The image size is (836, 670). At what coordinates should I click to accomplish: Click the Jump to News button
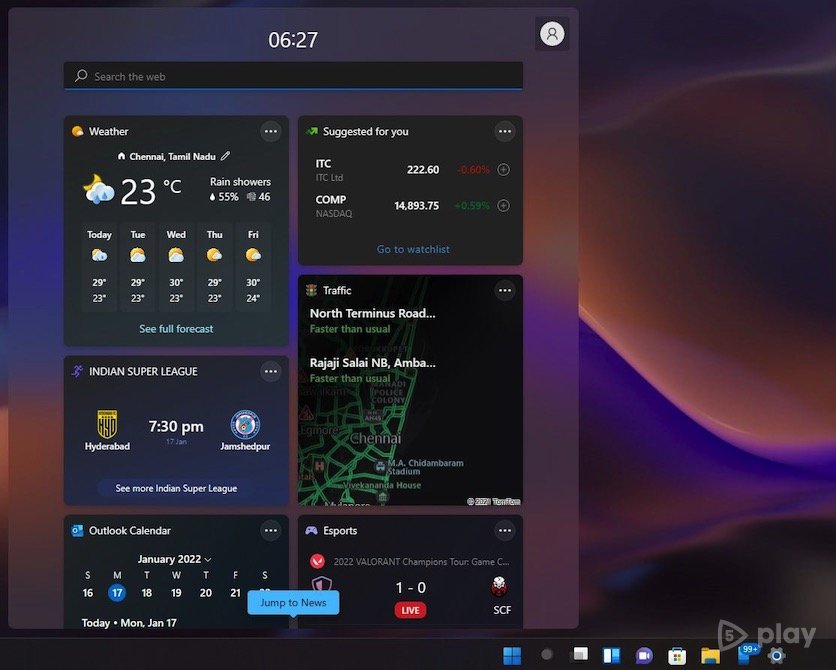pos(292,602)
